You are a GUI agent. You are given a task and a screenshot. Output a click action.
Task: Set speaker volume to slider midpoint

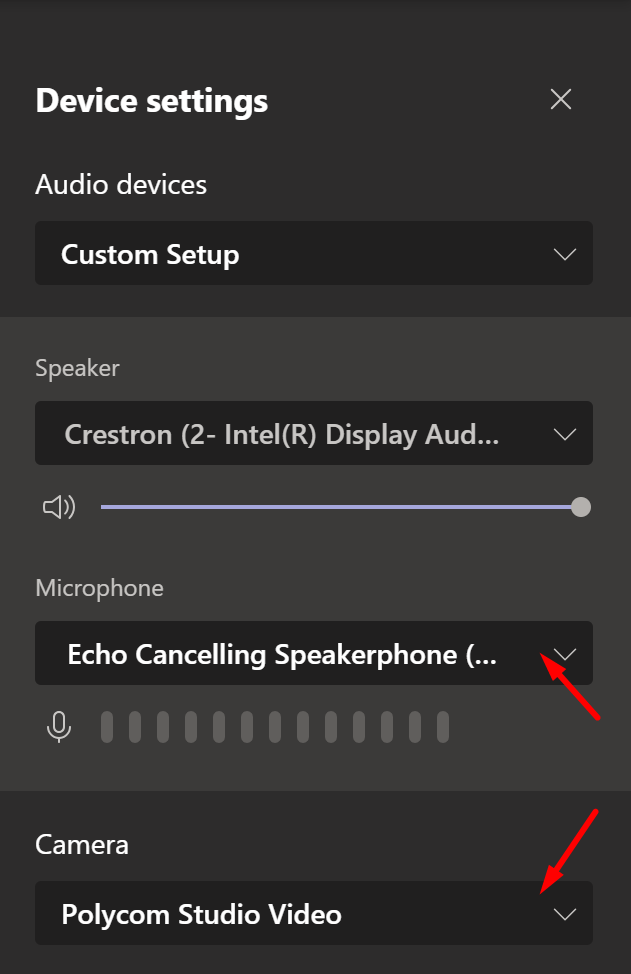point(341,507)
